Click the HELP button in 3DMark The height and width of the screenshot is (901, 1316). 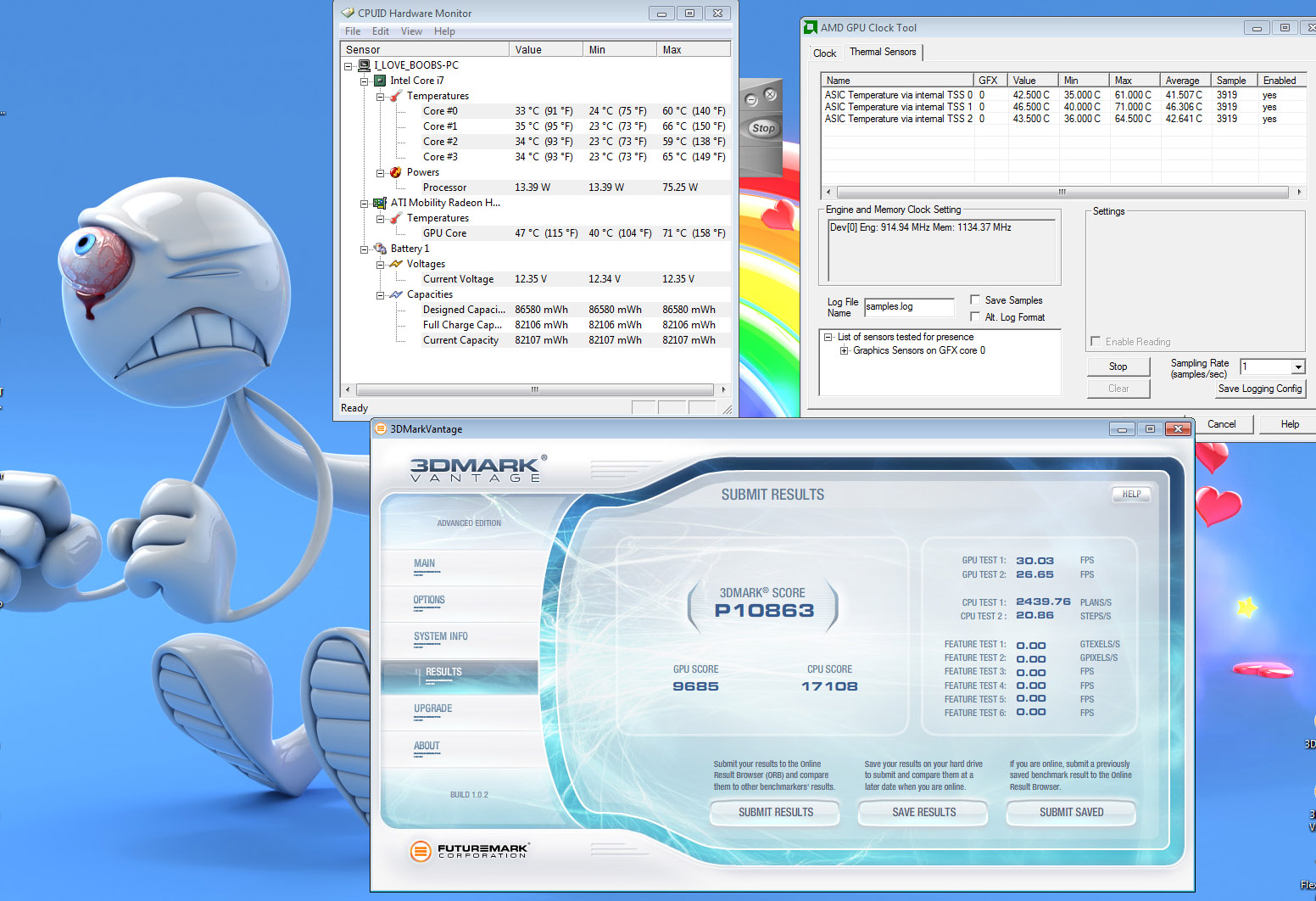pos(1131,495)
